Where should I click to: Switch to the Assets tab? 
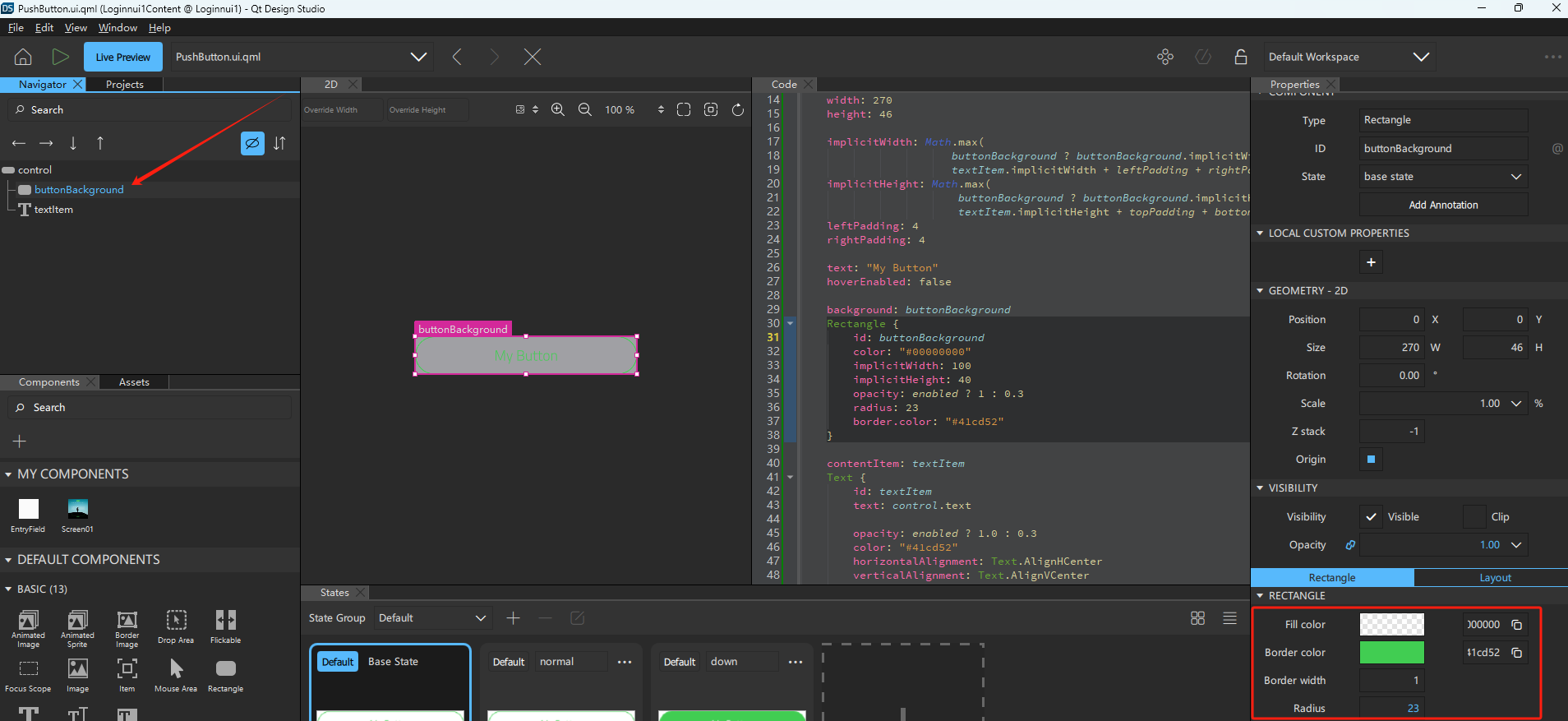[x=134, y=382]
